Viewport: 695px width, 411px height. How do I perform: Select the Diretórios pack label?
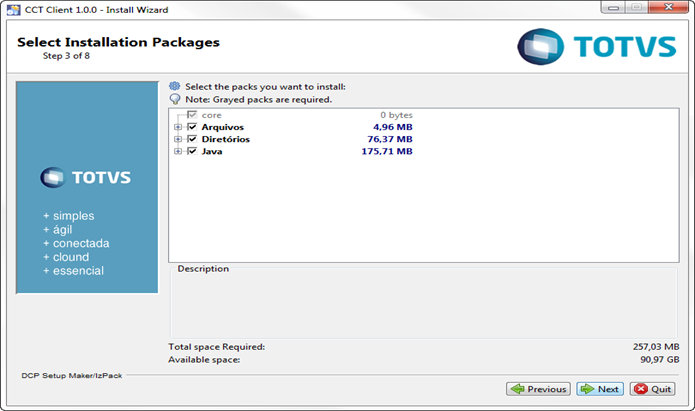coord(226,139)
